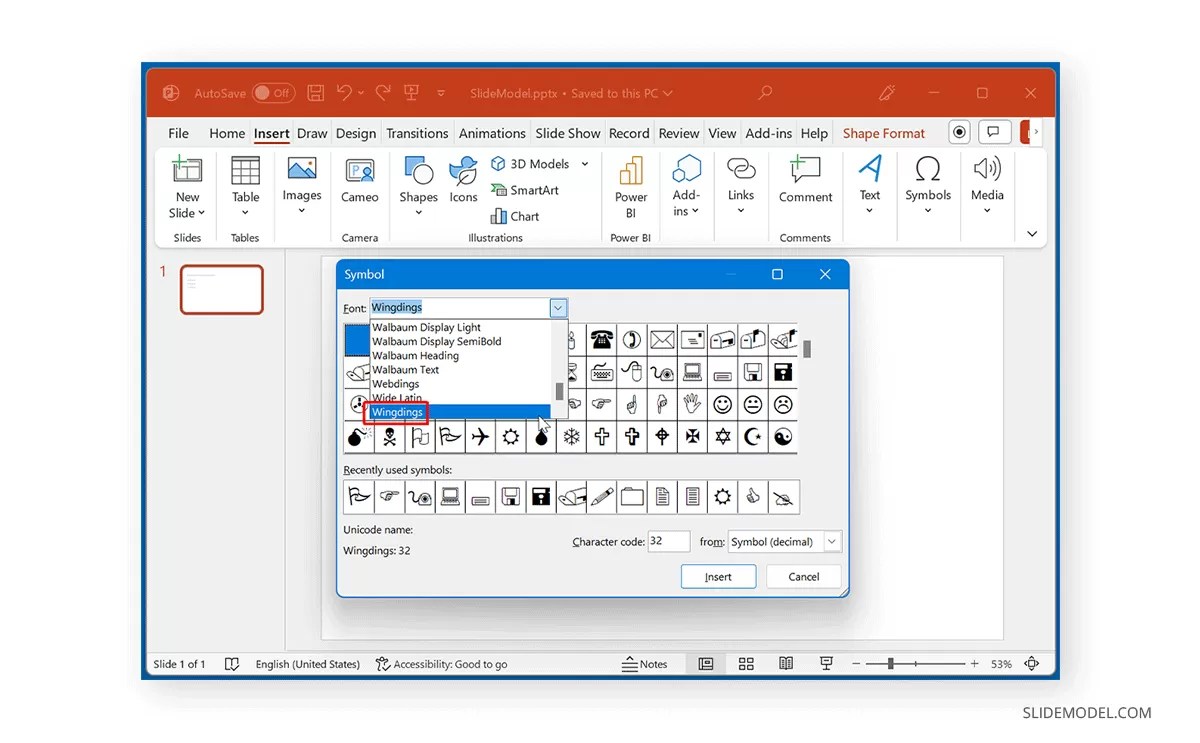This screenshot has width=1200, height=743.
Task: Toggle AutoSave on
Action: point(273,92)
